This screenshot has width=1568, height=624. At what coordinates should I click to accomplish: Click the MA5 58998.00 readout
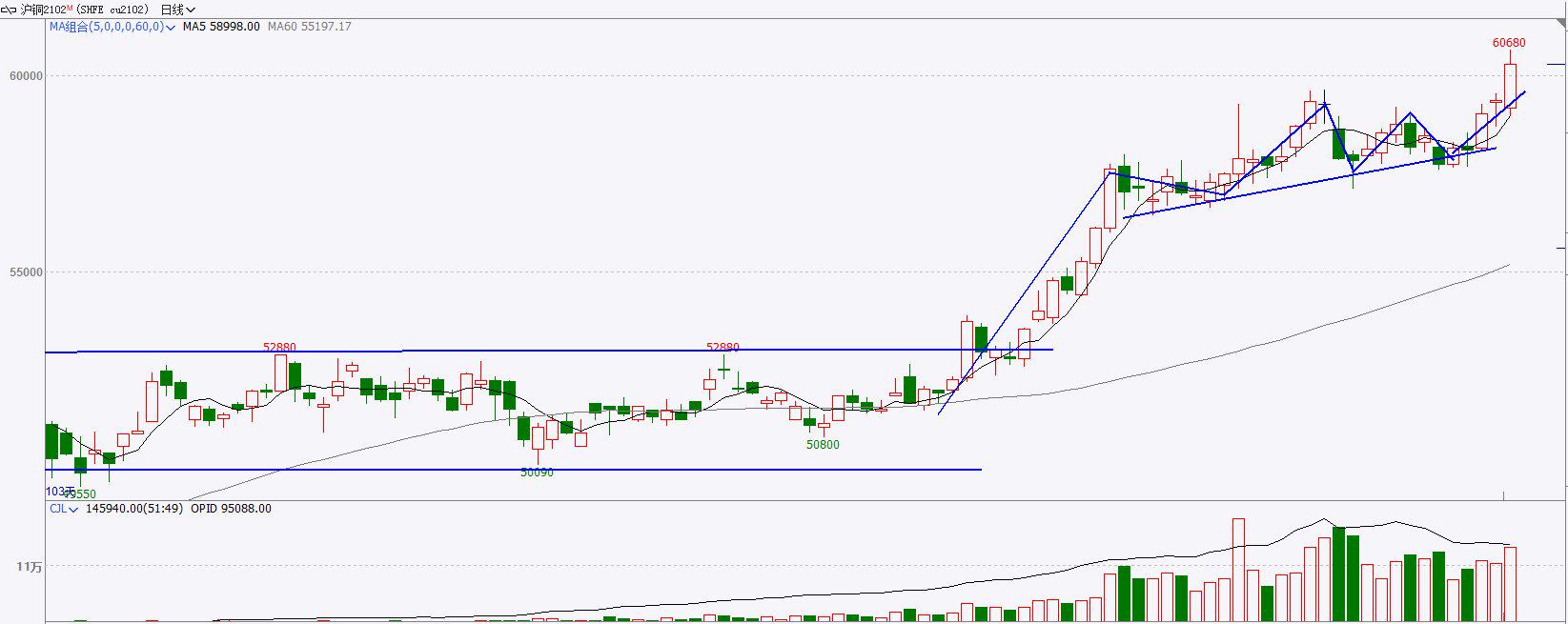click(221, 27)
